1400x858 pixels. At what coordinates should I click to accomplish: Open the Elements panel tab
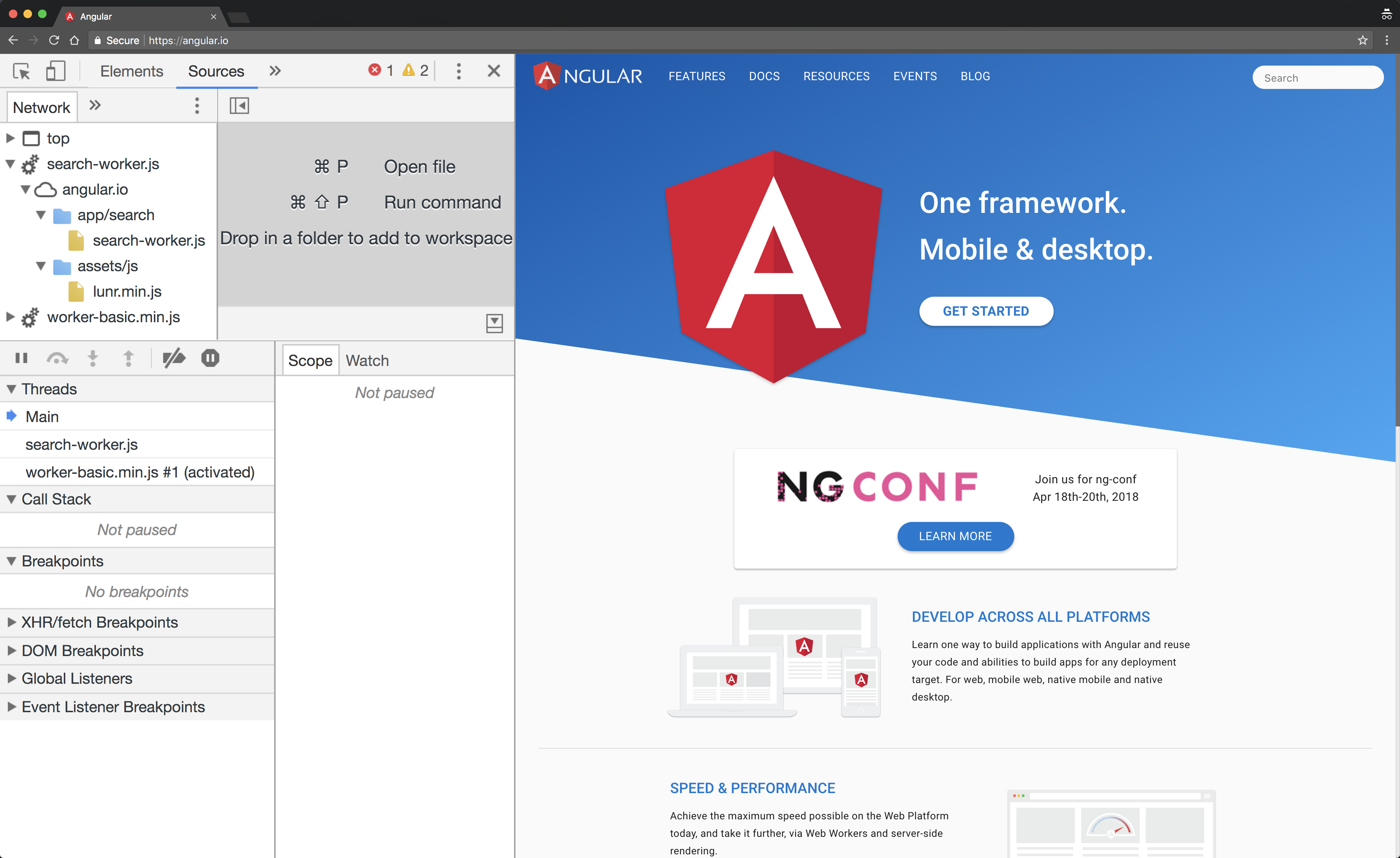point(131,71)
